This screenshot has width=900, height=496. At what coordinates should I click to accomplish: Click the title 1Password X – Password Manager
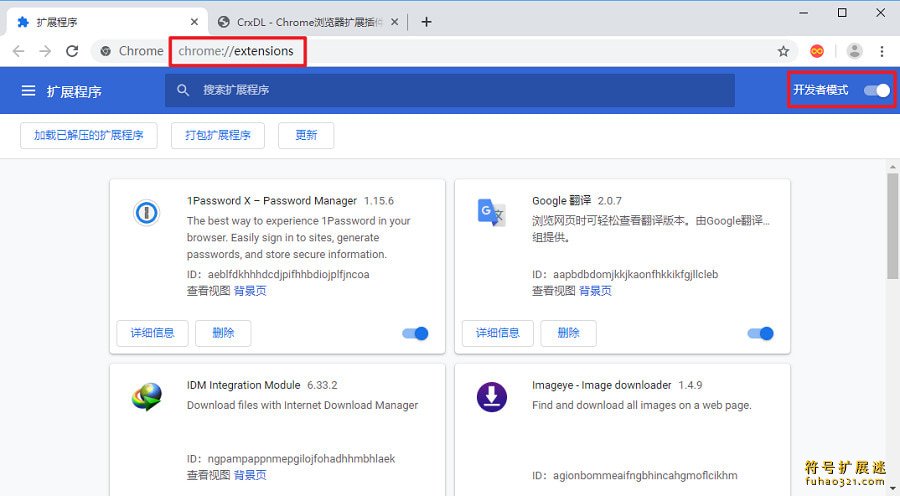coord(271,201)
